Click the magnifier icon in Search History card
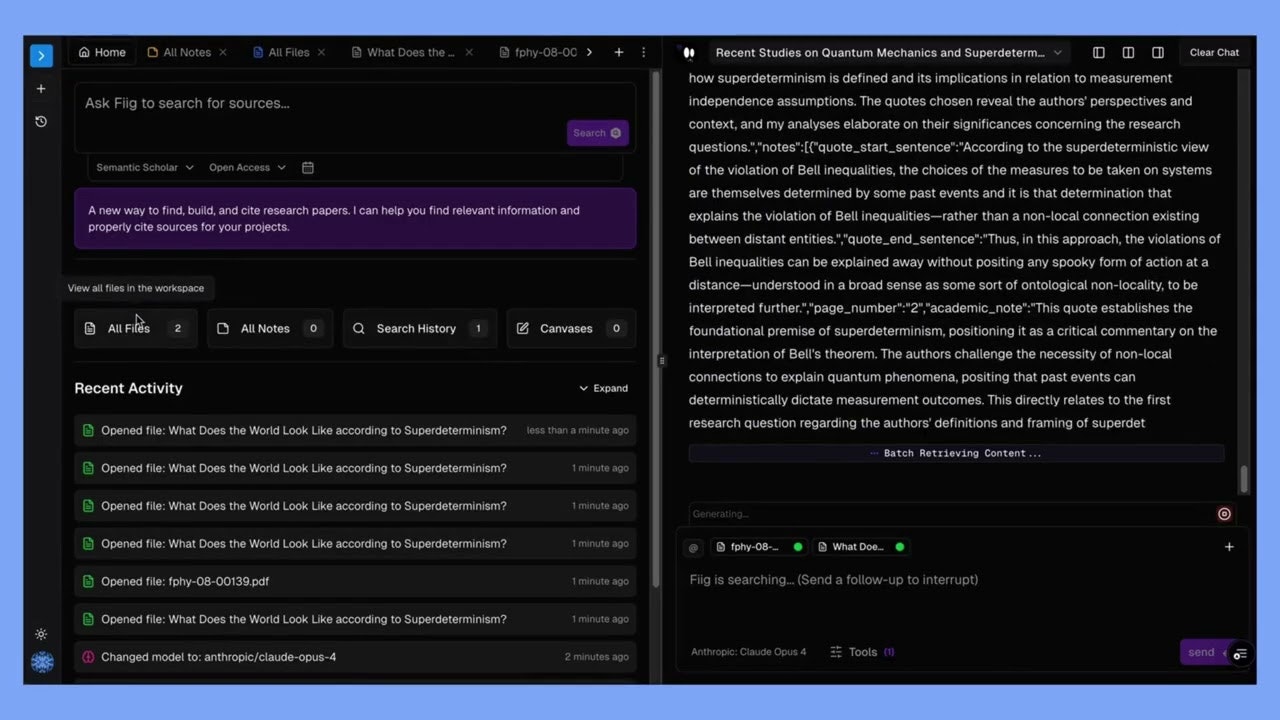 (359, 328)
